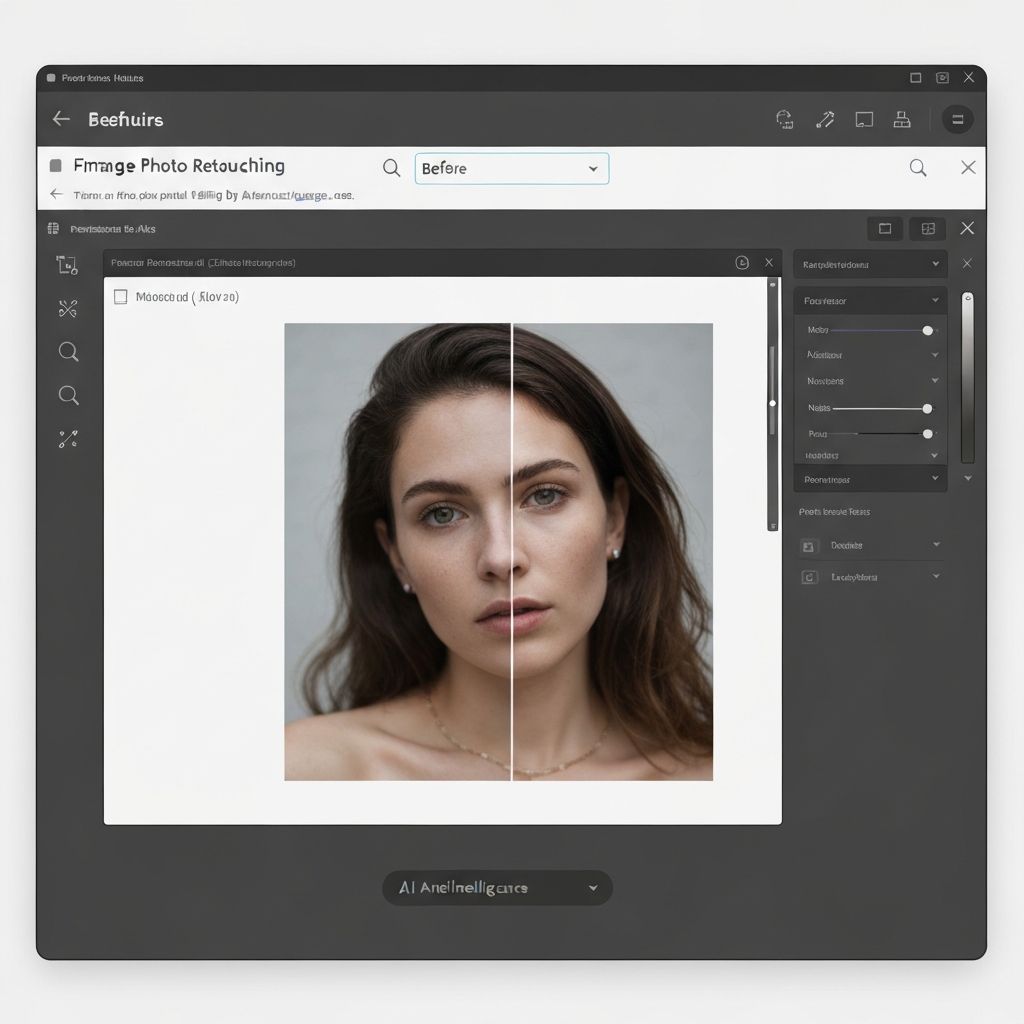Click the back arrow beside Beehuirs title
This screenshot has height=1024, width=1024.
[x=61, y=119]
